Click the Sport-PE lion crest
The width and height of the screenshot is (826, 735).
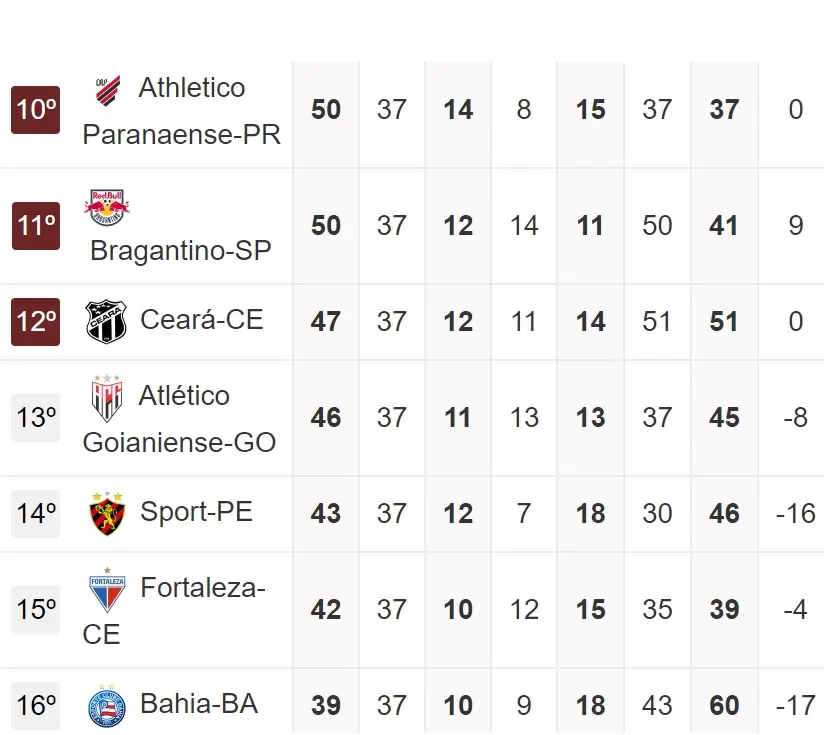(x=107, y=513)
